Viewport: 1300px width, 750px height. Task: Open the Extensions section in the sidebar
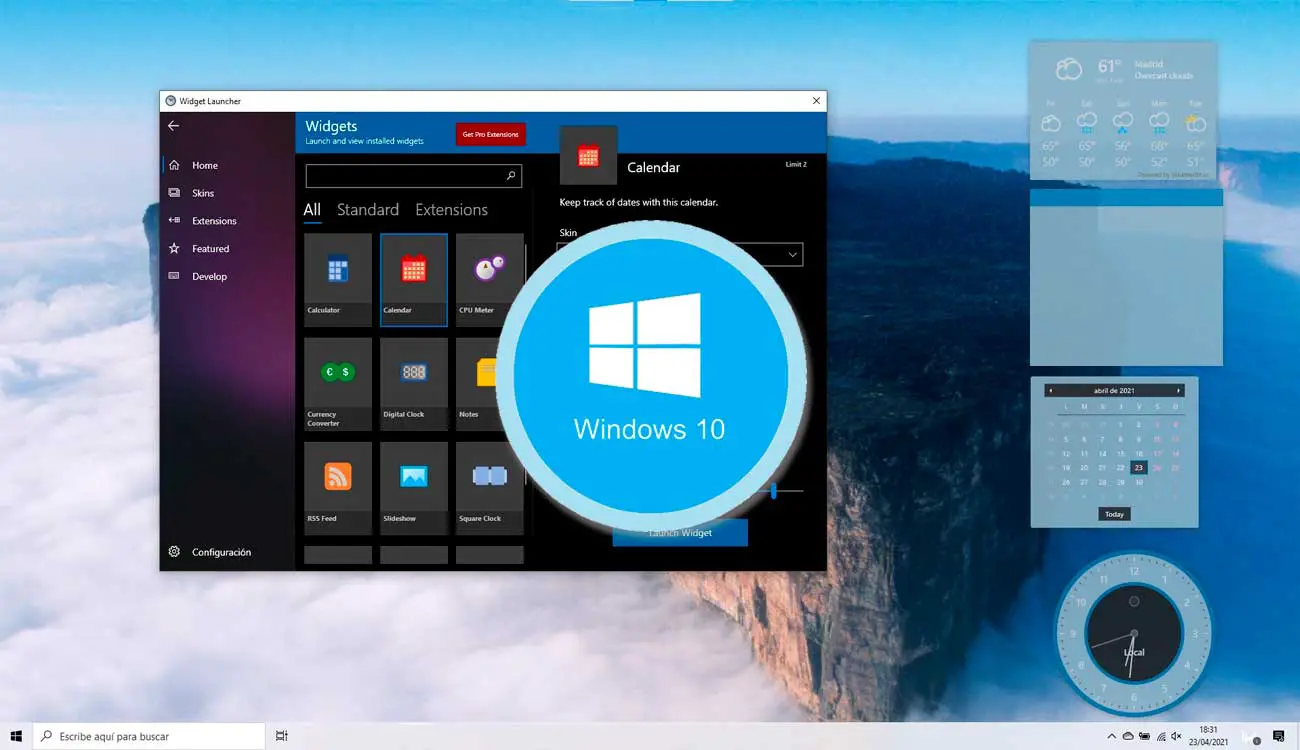click(x=227, y=221)
